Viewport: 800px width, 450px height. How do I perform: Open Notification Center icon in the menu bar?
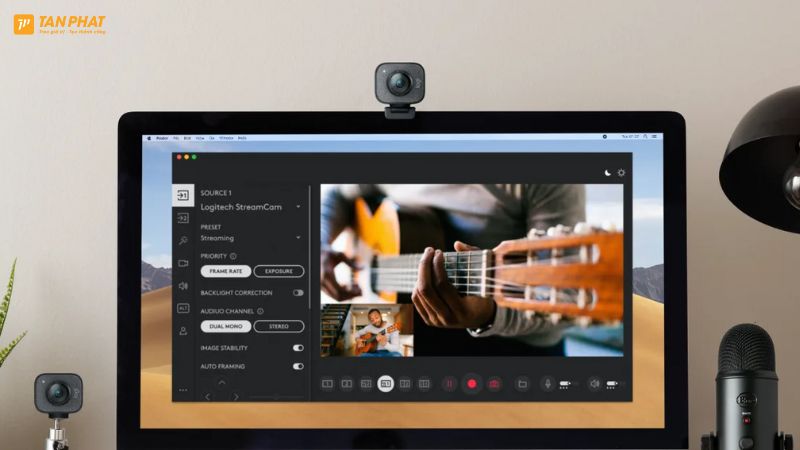pyautogui.click(x=655, y=137)
